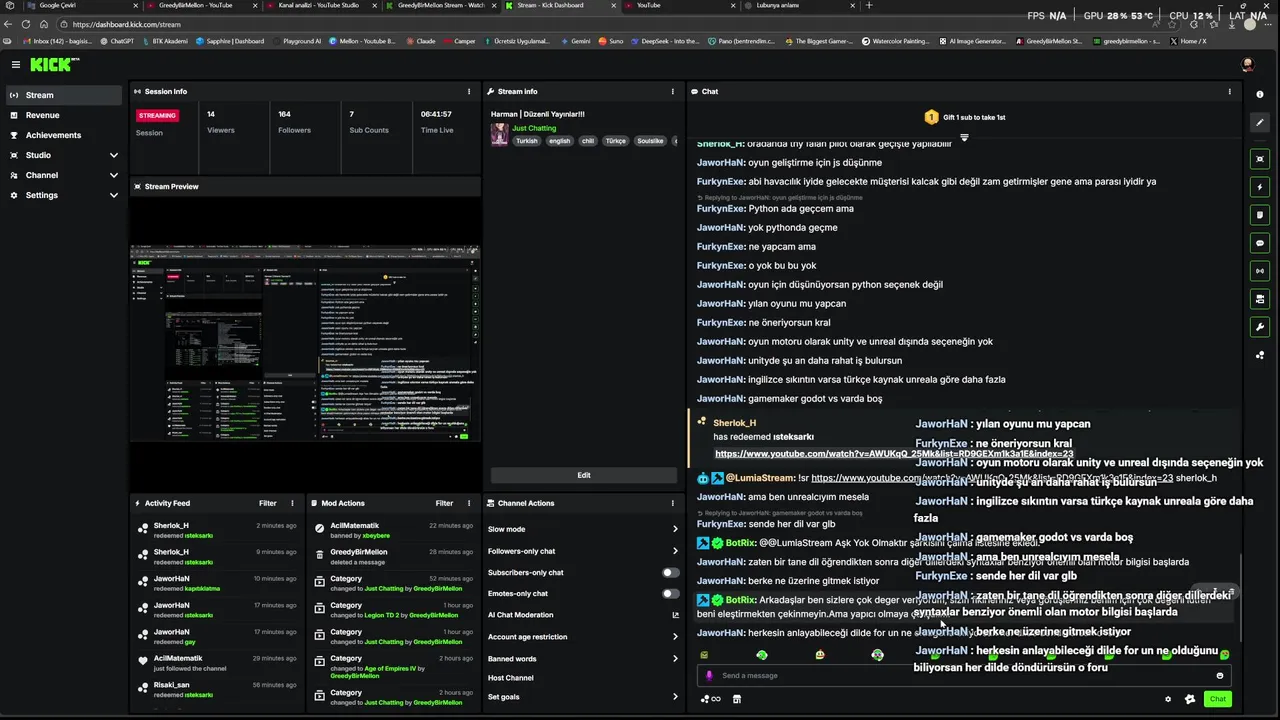Open Mod Actions Filter dropdown
The image size is (1280, 720).
[x=444, y=504]
